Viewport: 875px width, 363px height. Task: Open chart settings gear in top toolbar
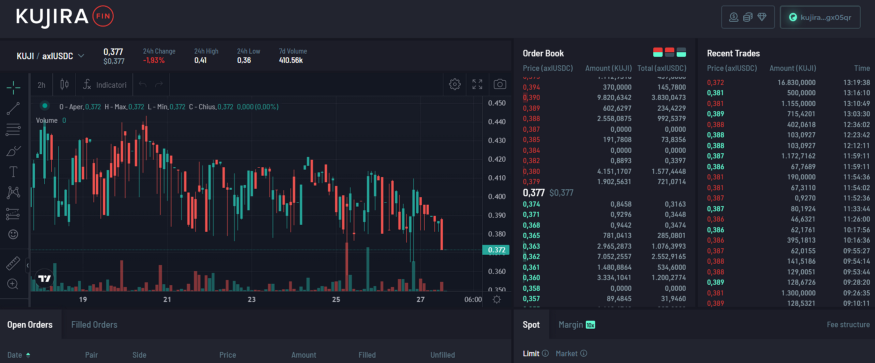pyautogui.click(x=455, y=84)
